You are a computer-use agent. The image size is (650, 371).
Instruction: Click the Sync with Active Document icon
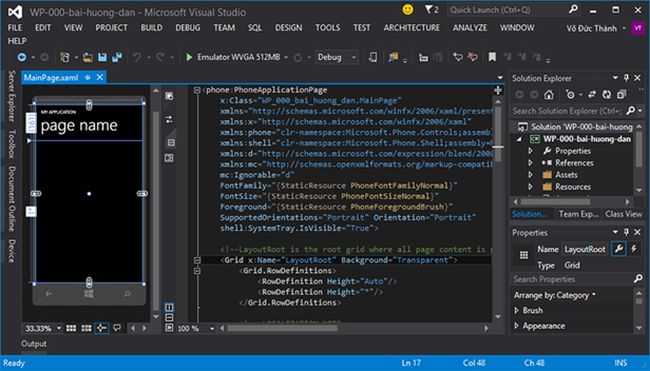click(x=592, y=95)
